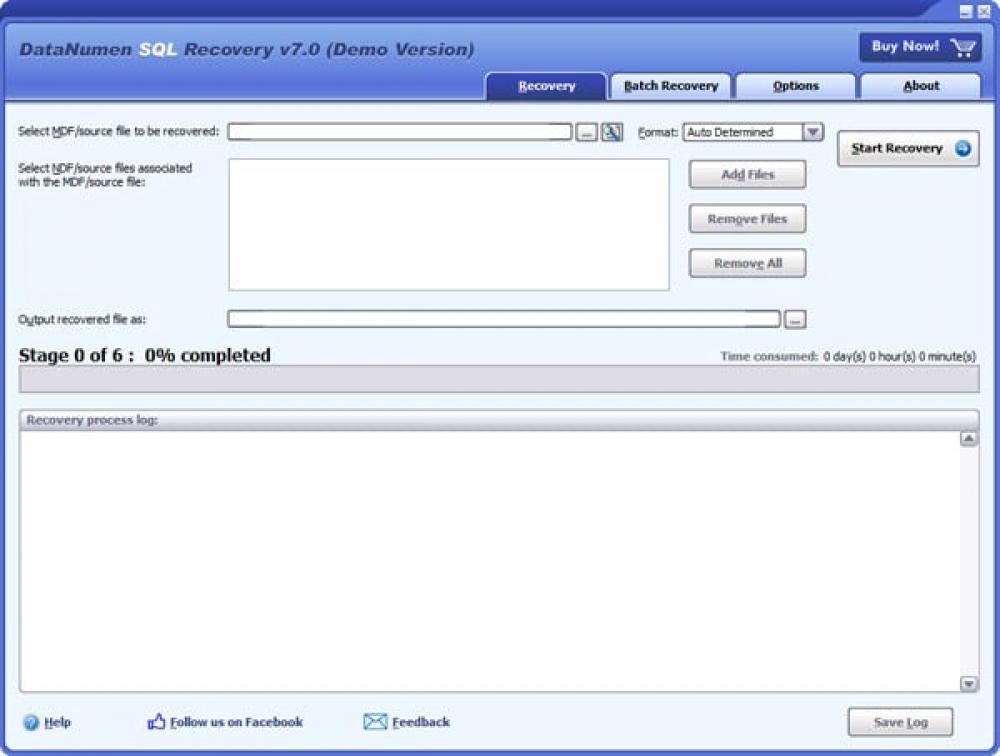This screenshot has height=756, width=1000.
Task: Click the recovery log scrollbar down arrow
Action: coord(968,685)
